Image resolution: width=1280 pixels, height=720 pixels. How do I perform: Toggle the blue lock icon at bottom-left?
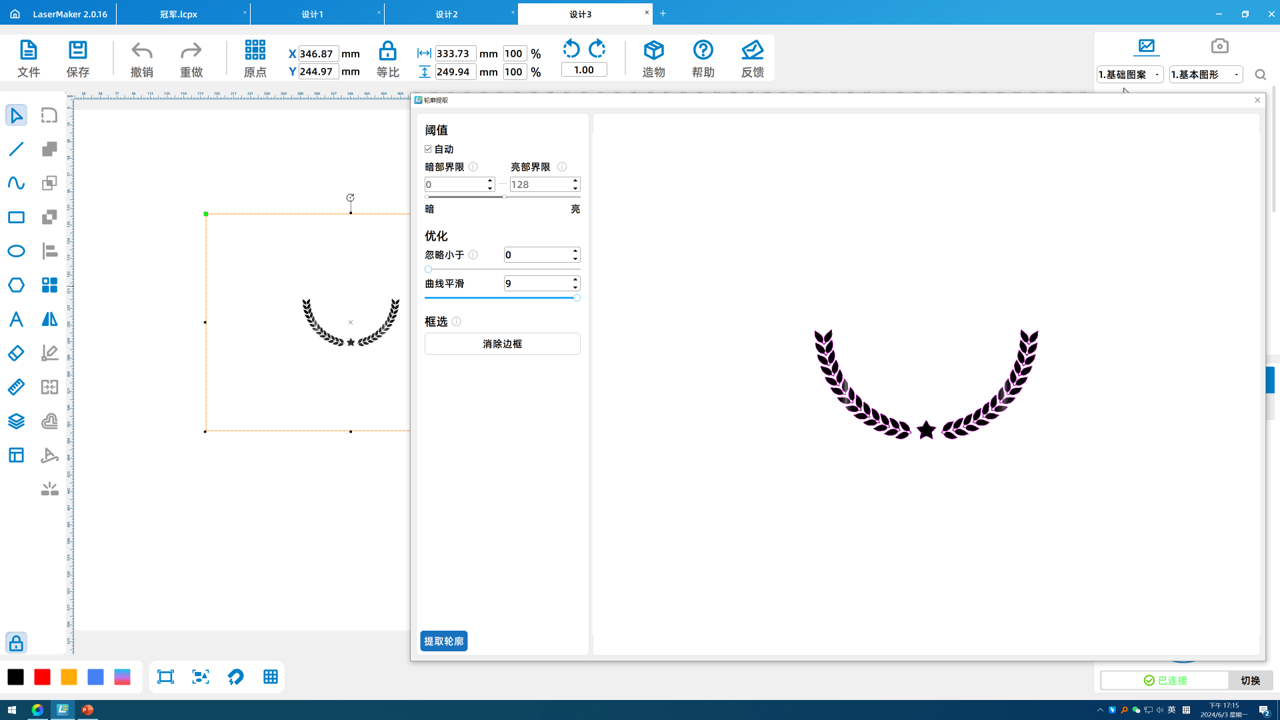16,643
